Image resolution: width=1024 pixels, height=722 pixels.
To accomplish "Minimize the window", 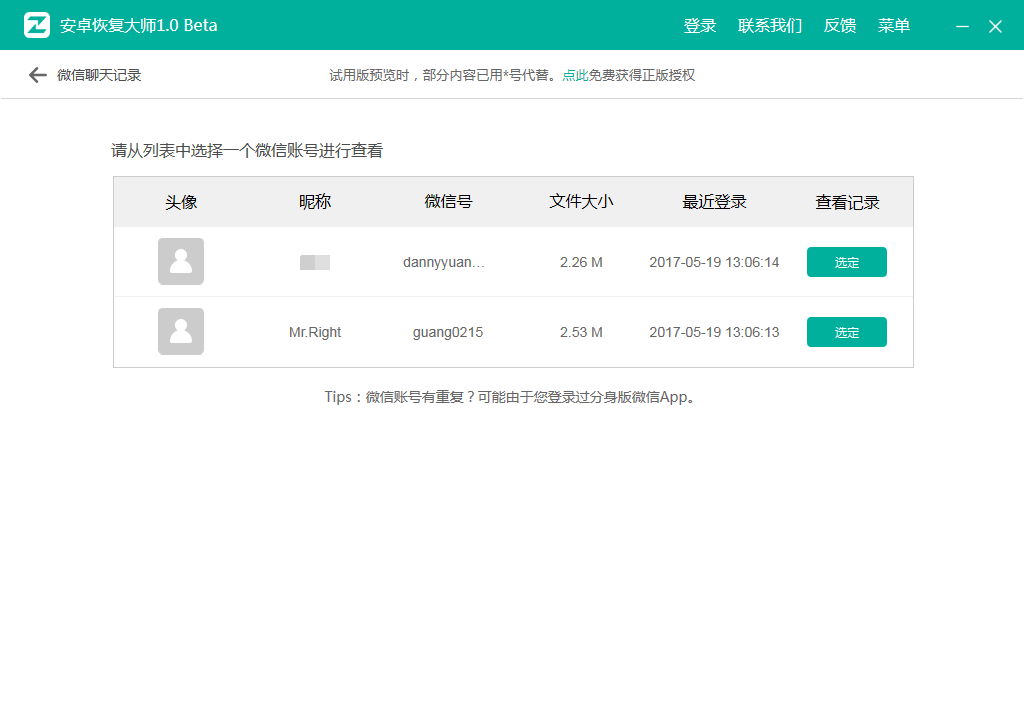I will click(x=962, y=26).
